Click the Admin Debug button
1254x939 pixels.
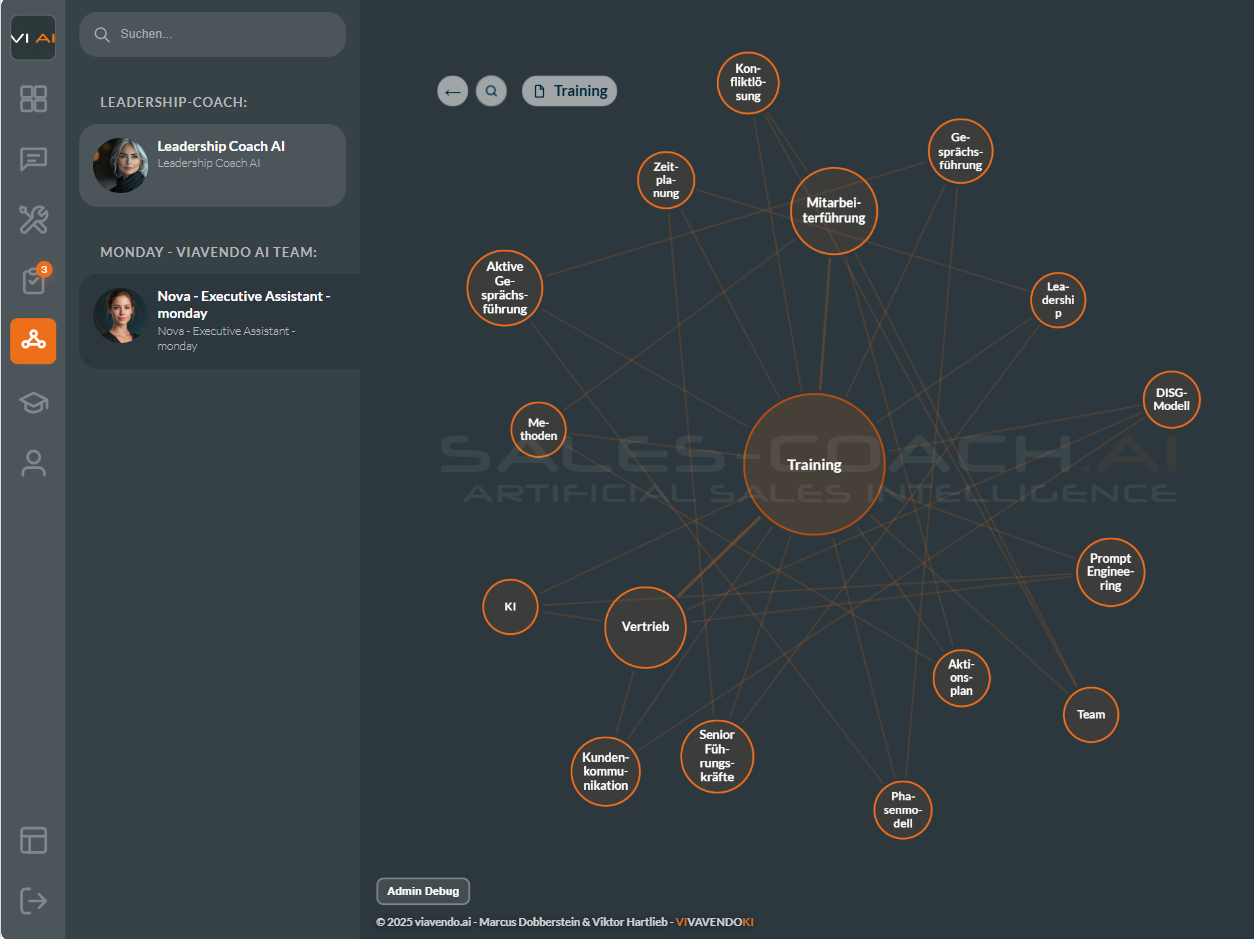422,891
